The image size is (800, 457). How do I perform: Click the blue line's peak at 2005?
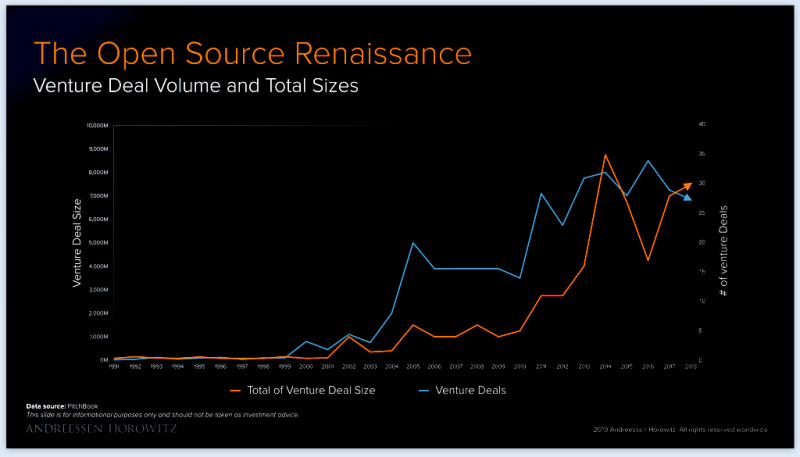tap(413, 243)
